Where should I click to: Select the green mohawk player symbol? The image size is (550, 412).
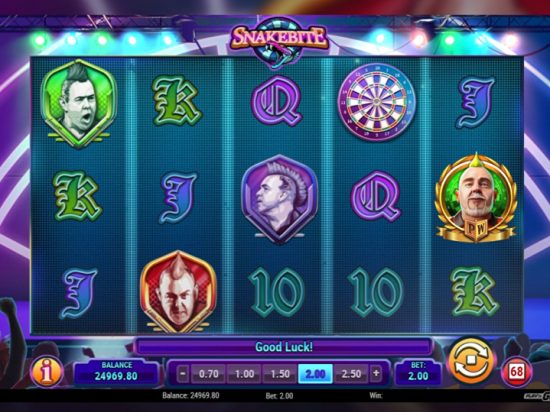[79, 104]
